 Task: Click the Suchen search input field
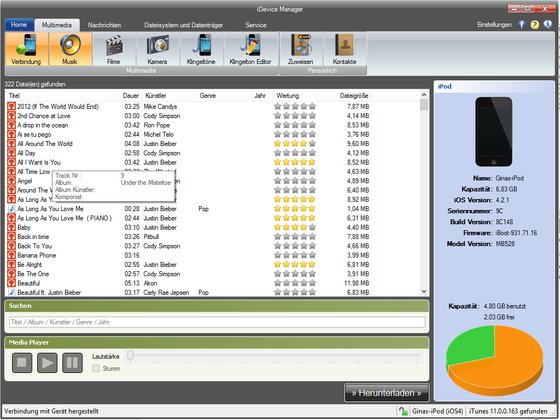[217, 322]
